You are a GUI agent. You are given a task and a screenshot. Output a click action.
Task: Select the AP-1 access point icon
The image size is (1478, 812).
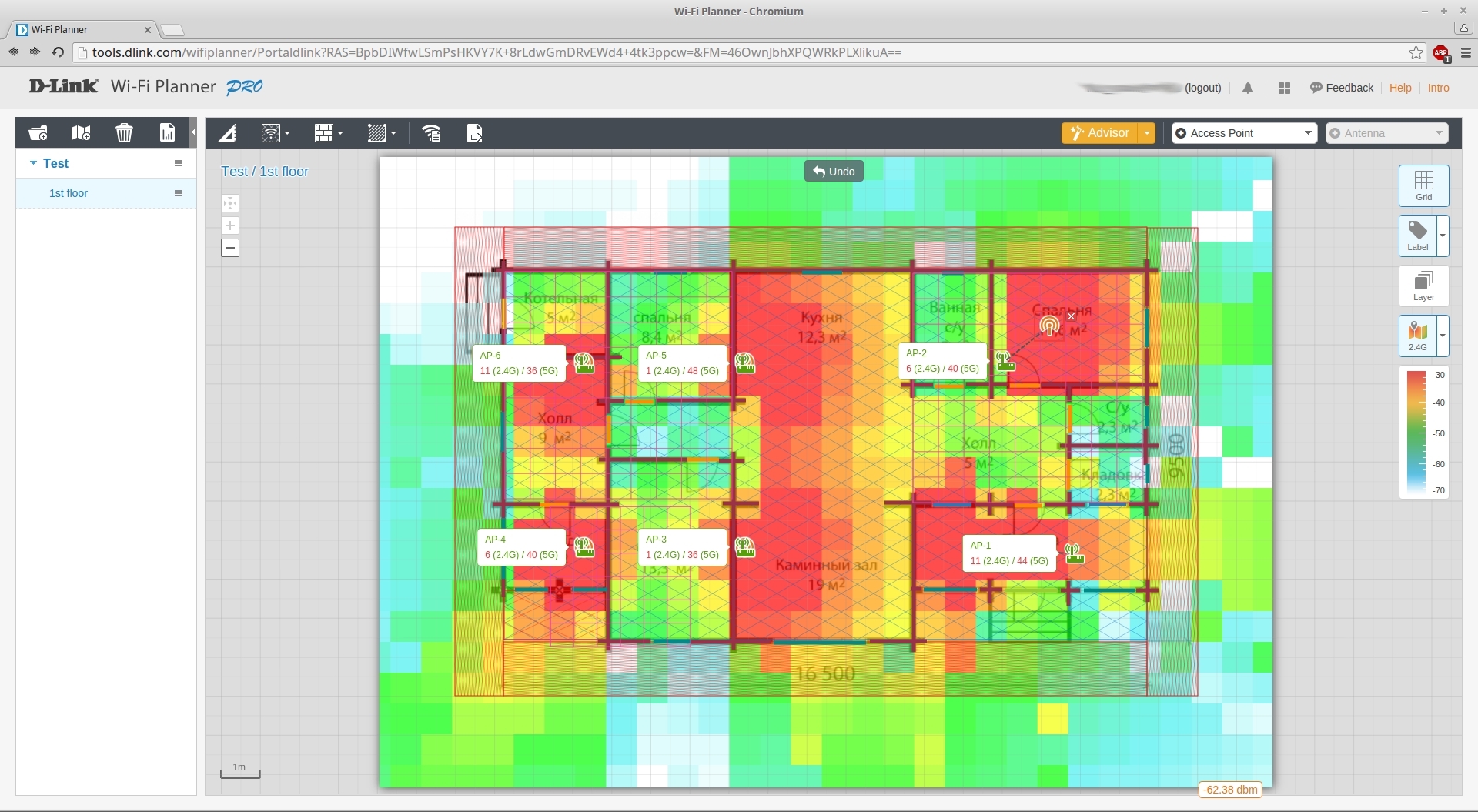tap(1075, 553)
